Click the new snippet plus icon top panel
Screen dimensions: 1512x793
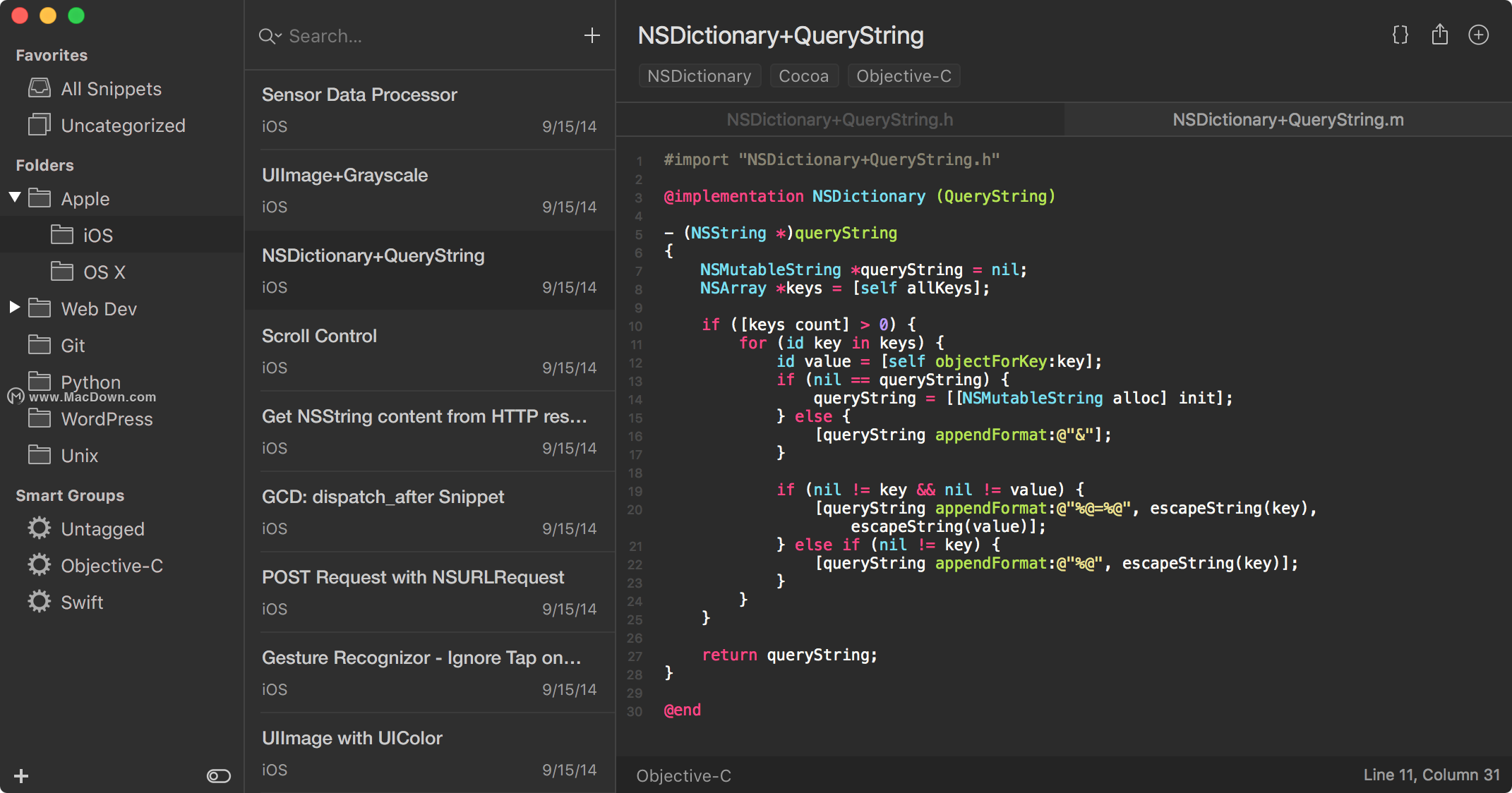592,36
